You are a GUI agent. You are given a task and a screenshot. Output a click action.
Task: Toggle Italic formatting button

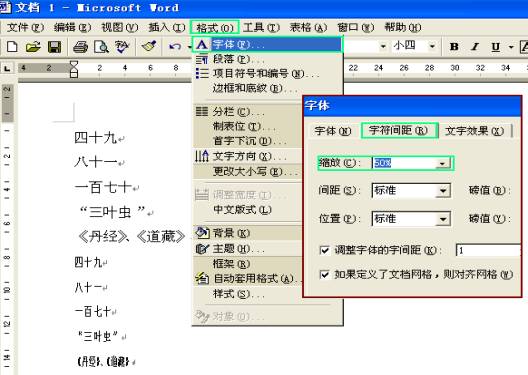pyautogui.click(x=475, y=47)
